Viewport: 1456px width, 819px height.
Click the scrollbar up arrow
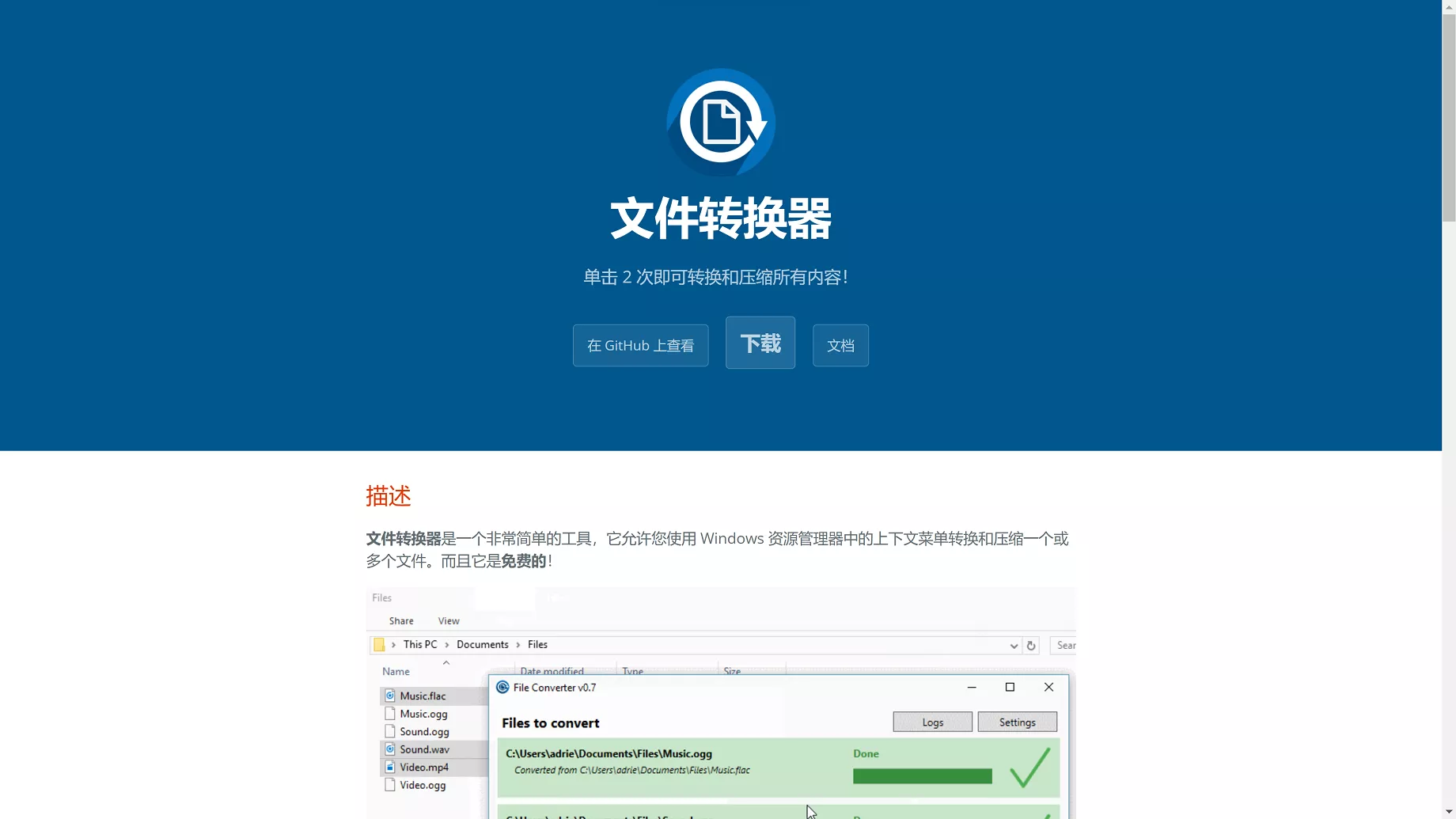pos(1448,6)
